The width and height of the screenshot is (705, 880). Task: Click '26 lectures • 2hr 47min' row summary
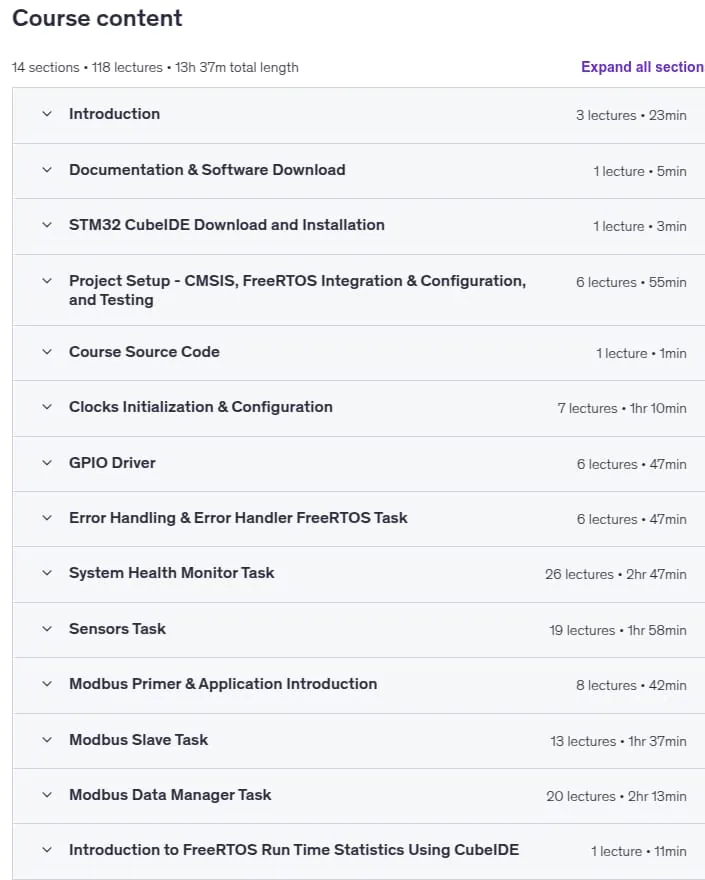[x=616, y=574]
